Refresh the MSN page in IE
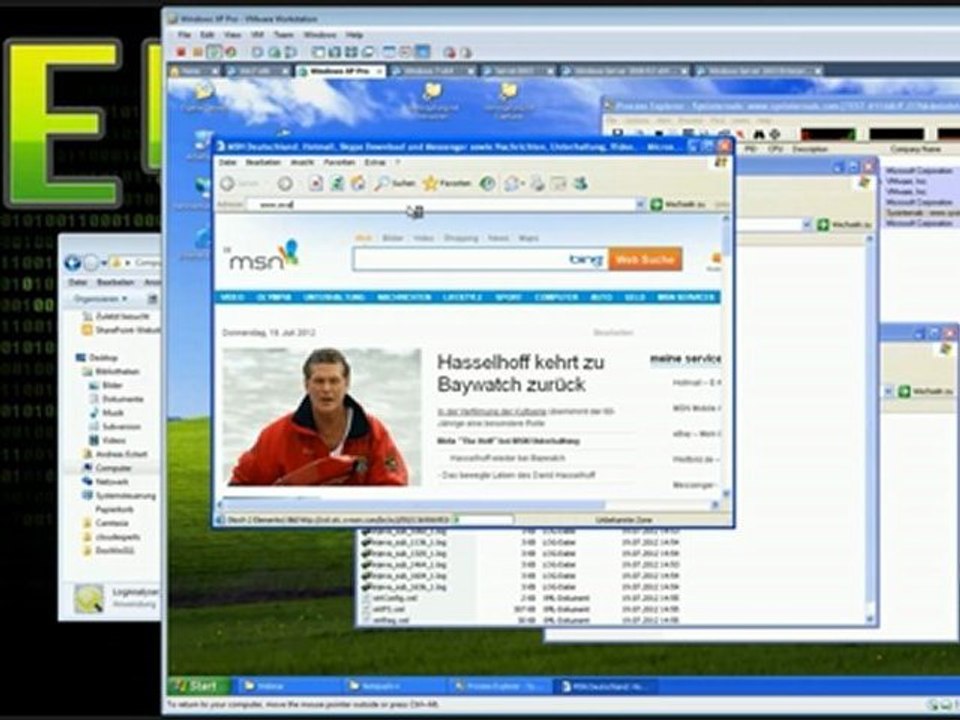 click(337, 183)
